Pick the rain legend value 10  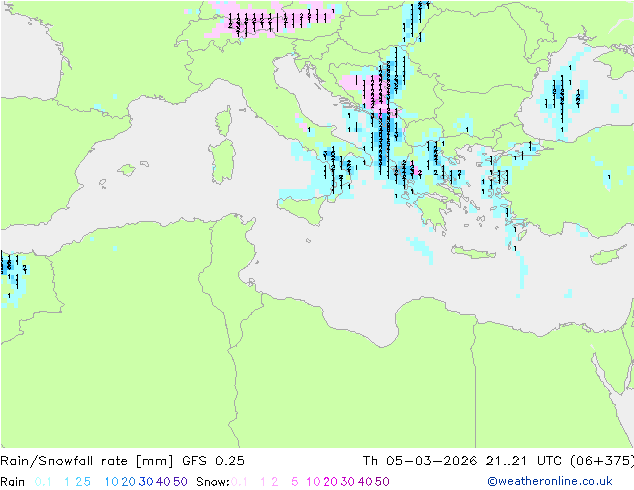(x=112, y=482)
